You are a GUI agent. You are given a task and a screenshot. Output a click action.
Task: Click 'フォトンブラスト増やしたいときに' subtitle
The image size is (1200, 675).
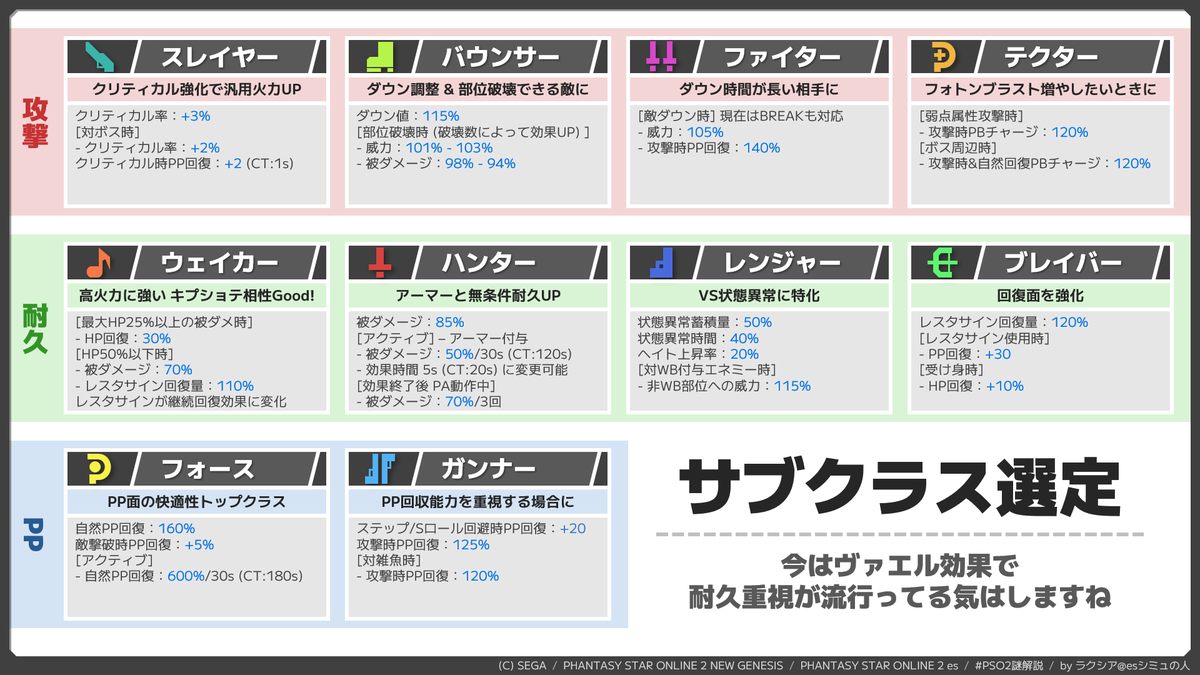(x=1041, y=90)
